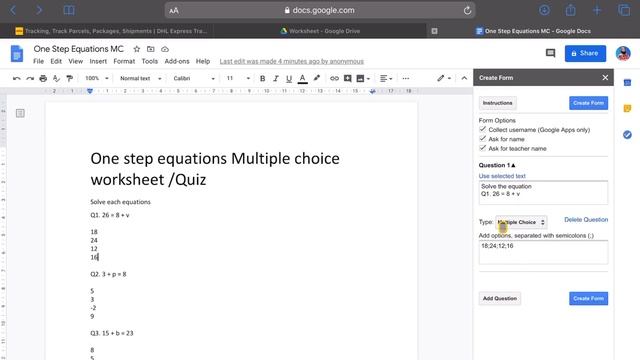This screenshot has height=360, width=640.
Task: Redo the last action
Action: tap(30, 78)
